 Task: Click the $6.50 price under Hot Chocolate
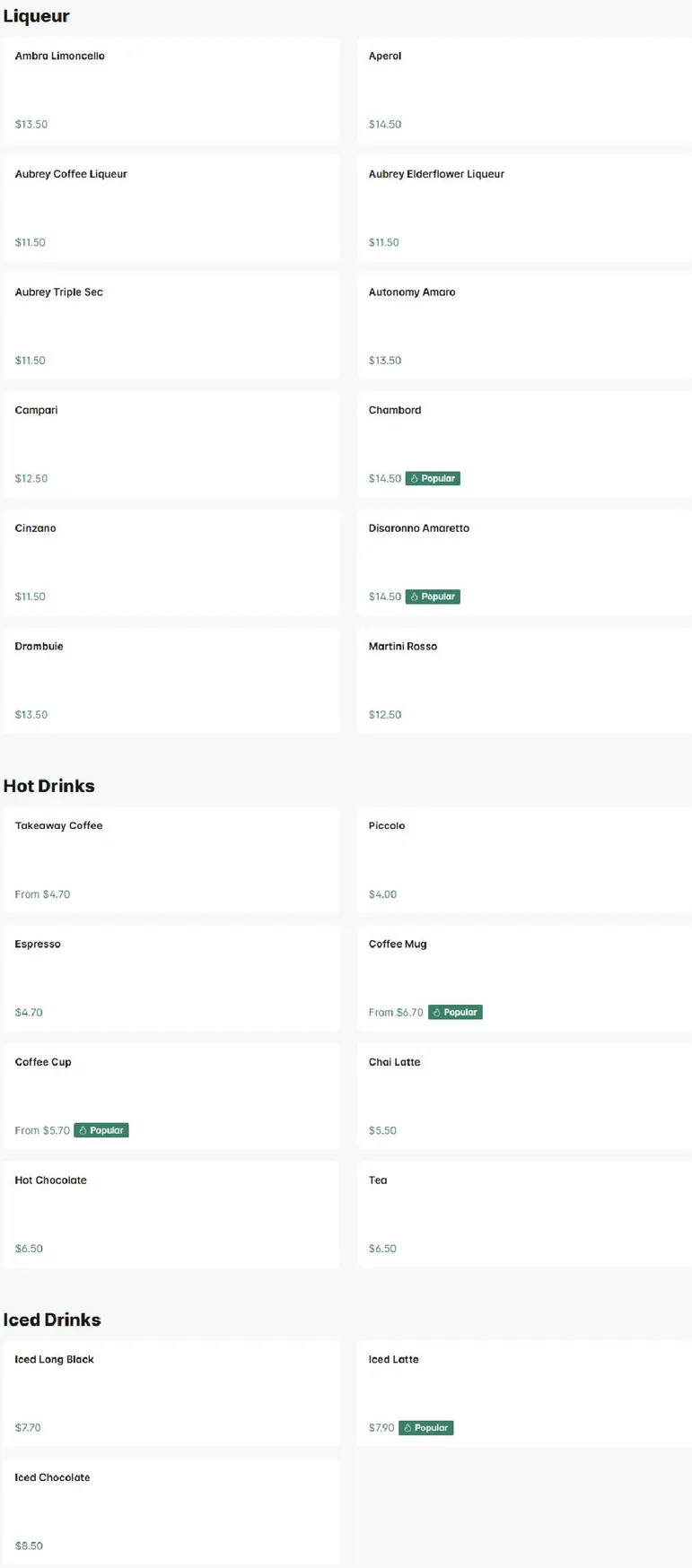(29, 1249)
